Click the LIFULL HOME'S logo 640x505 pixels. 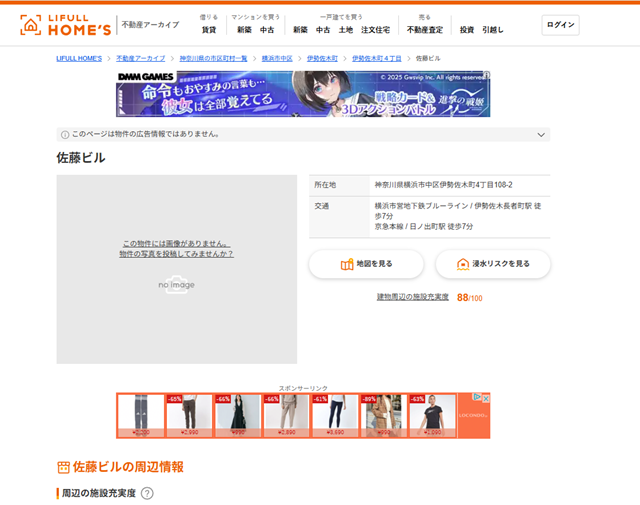(x=65, y=25)
